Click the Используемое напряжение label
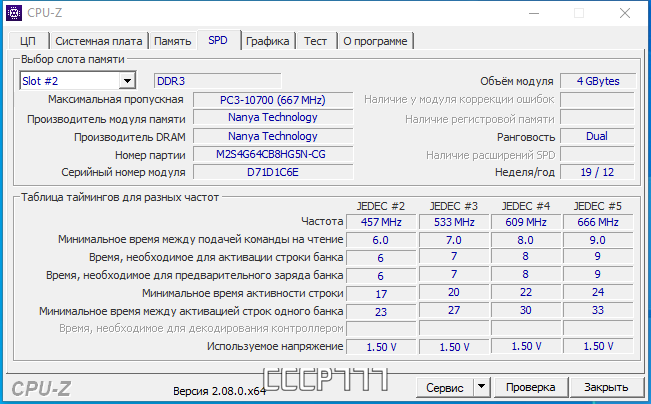The image size is (651, 404). coord(275,346)
